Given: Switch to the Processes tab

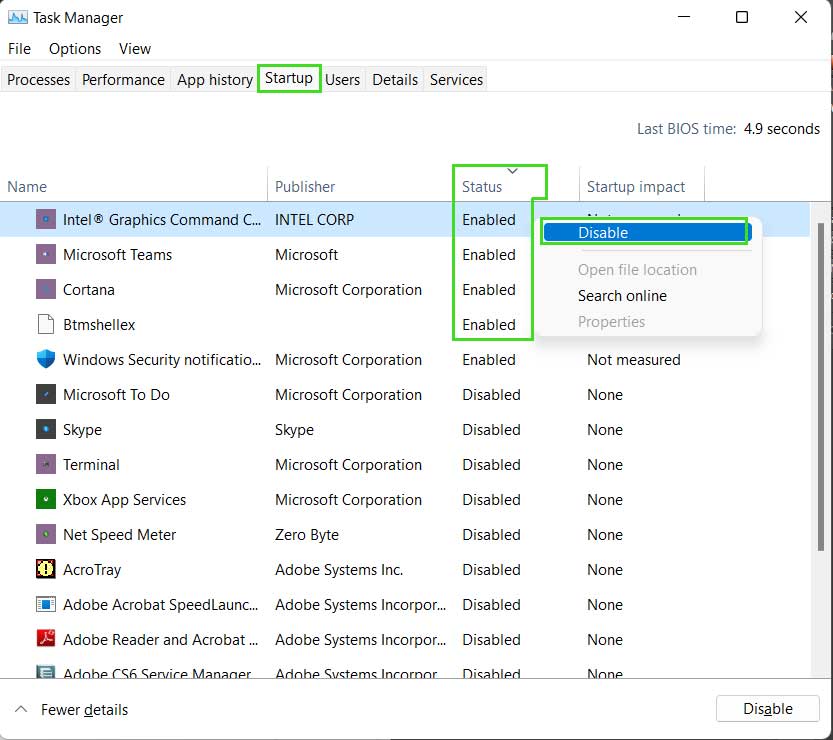Looking at the screenshot, I should point(38,80).
